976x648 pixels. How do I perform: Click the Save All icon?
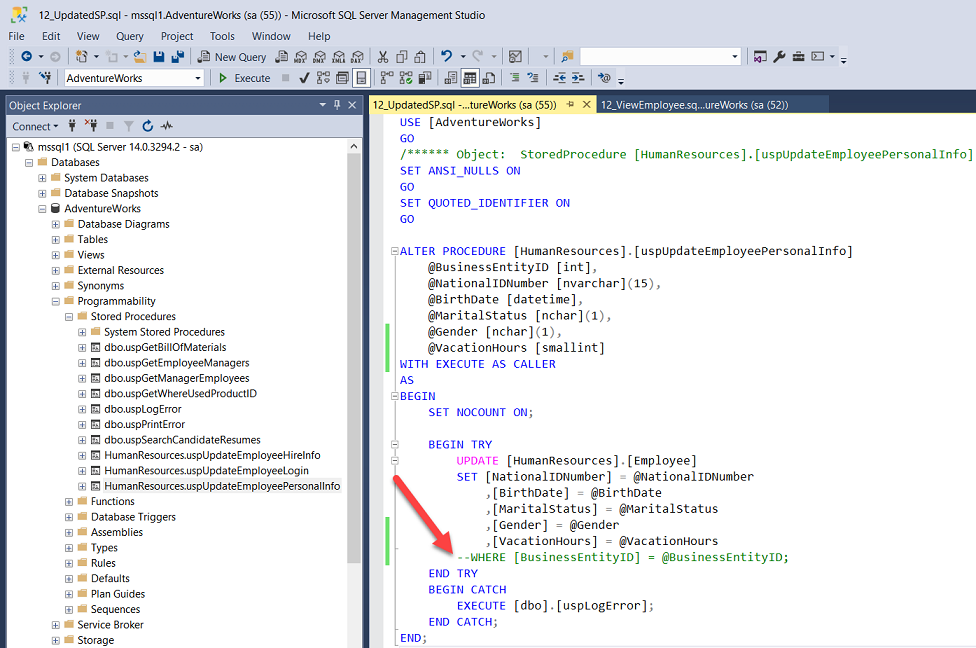coord(177,57)
